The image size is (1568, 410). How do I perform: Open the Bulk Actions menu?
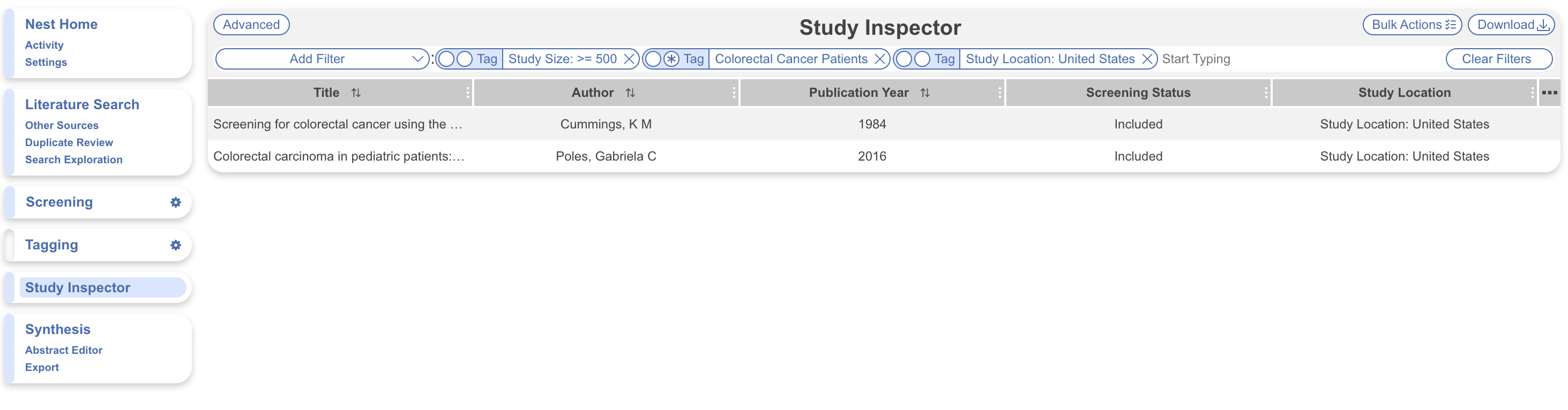pos(1412,25)
